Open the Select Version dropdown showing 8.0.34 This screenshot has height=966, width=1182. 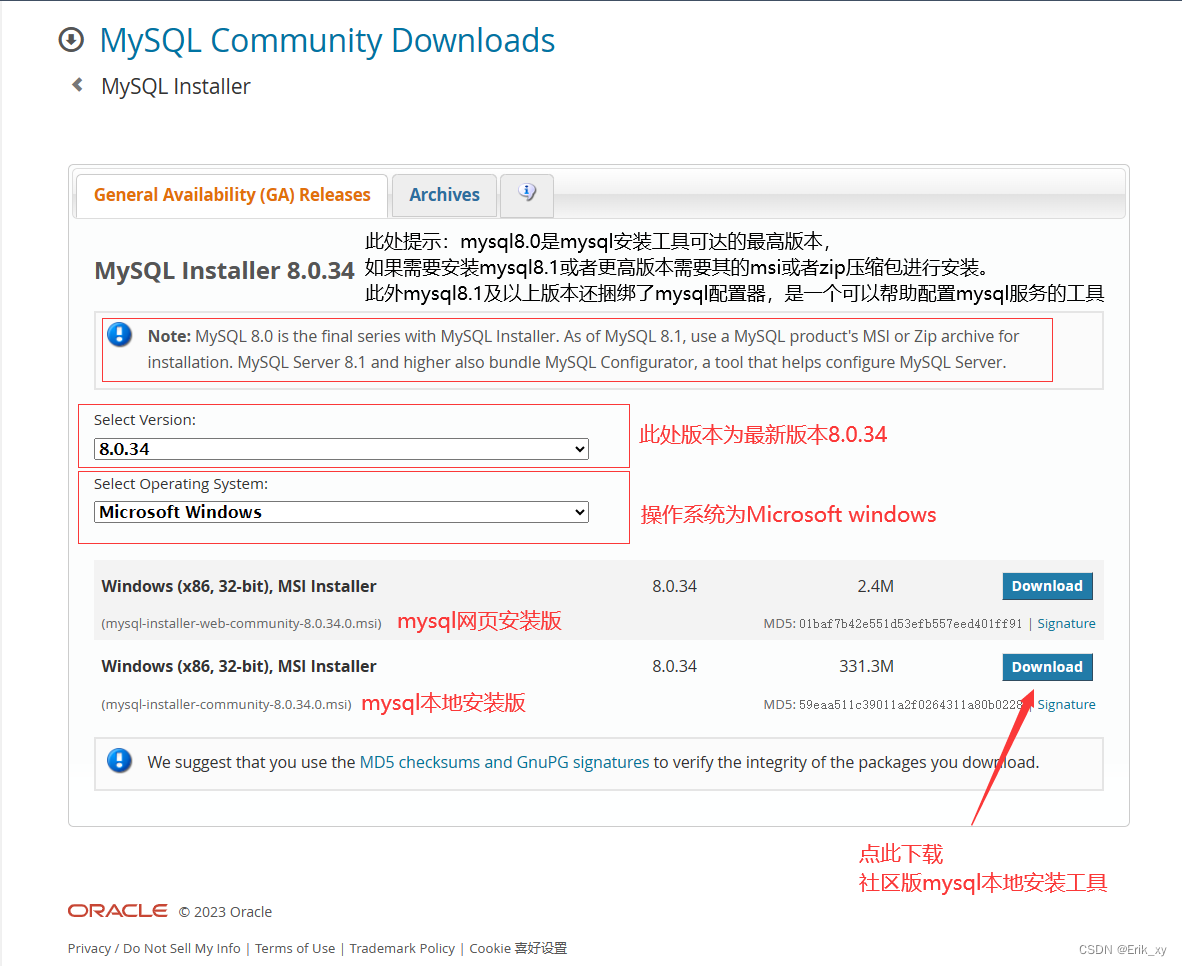pyautogui.click(x=341, y=449)
